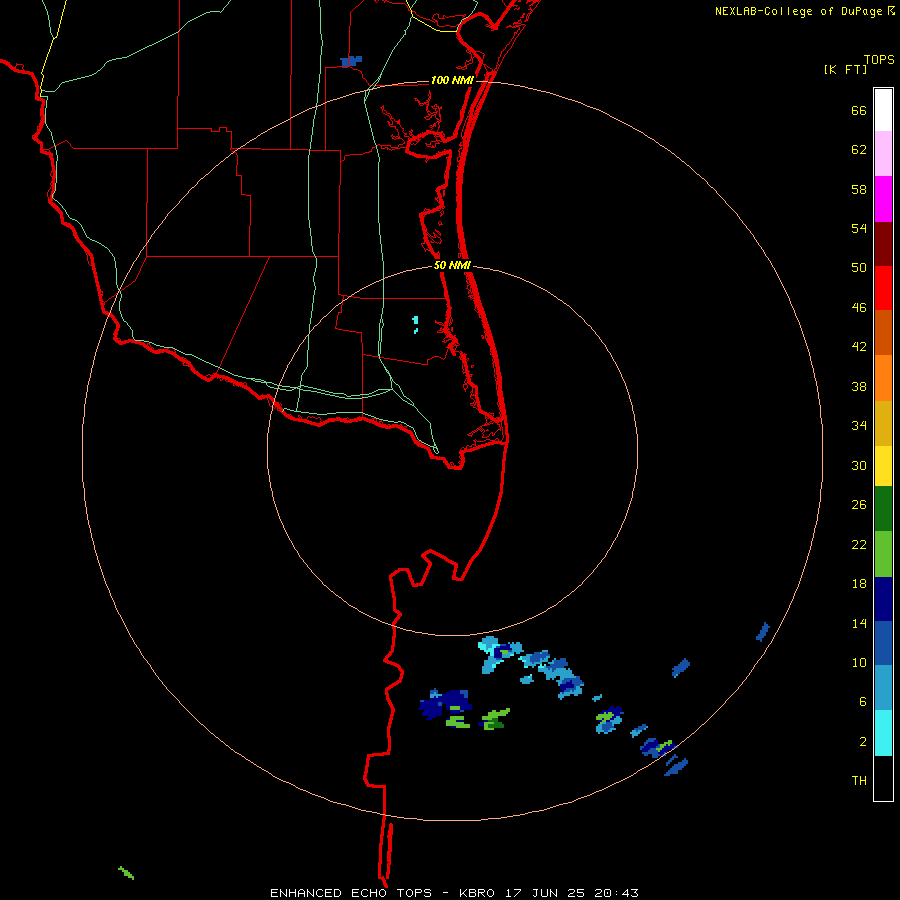Click the navy 14-18 kft legend swatch
900x900 pixels.
[x=883, y=599]
